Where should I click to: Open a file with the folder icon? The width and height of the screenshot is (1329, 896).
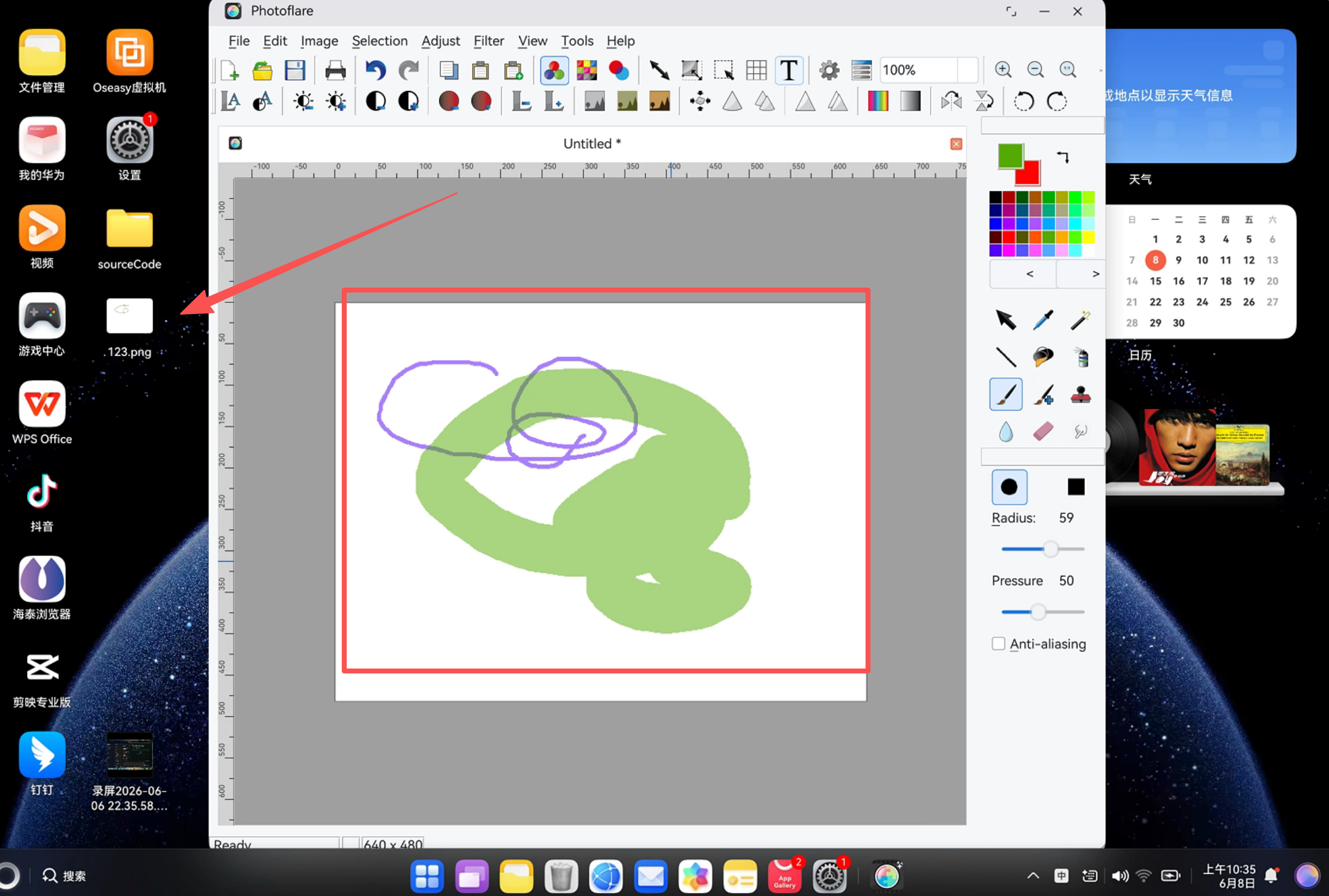(x=262, y=71)
